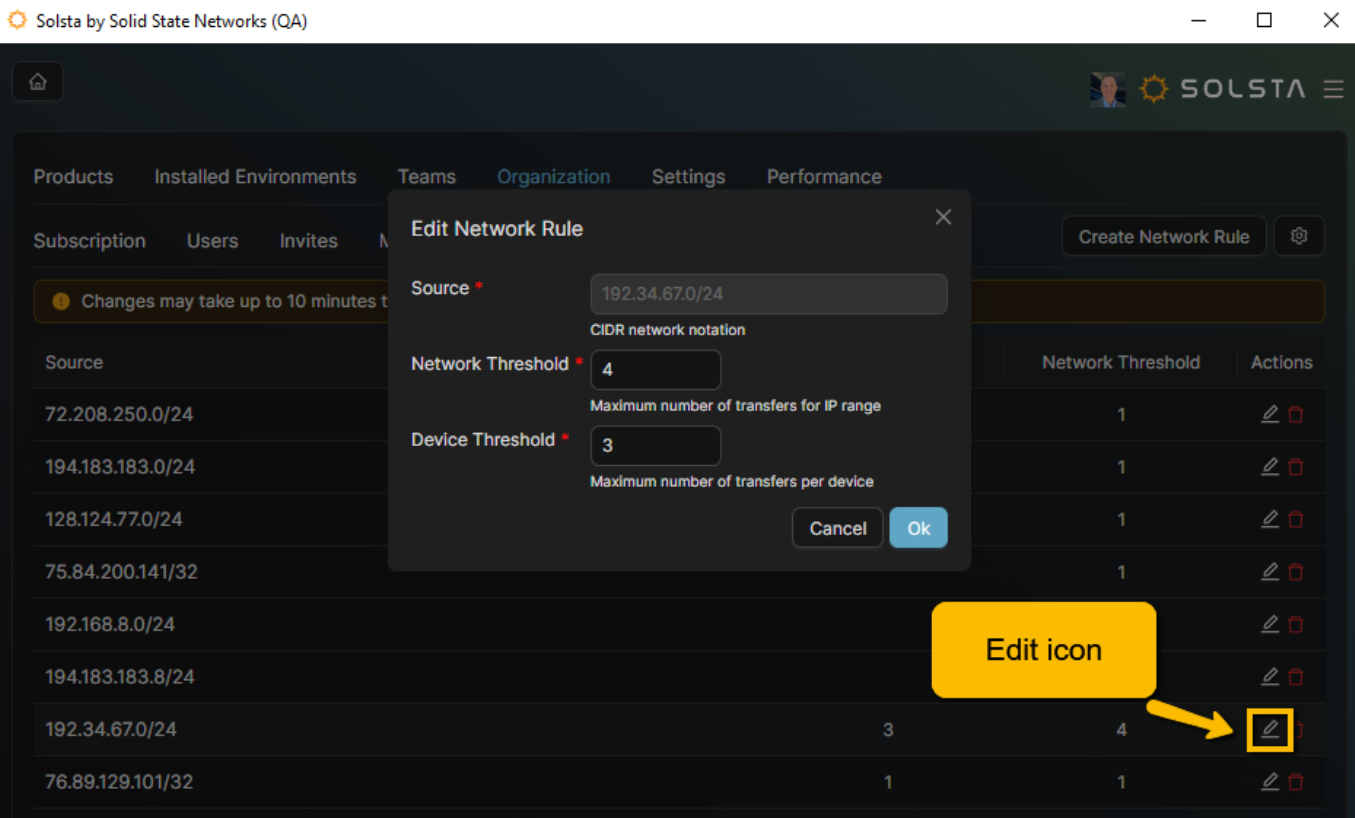Screen dimensions: 1355x818
Task: Delete the 192.168.8.0/24 rule
Action: coord(1296,624)
